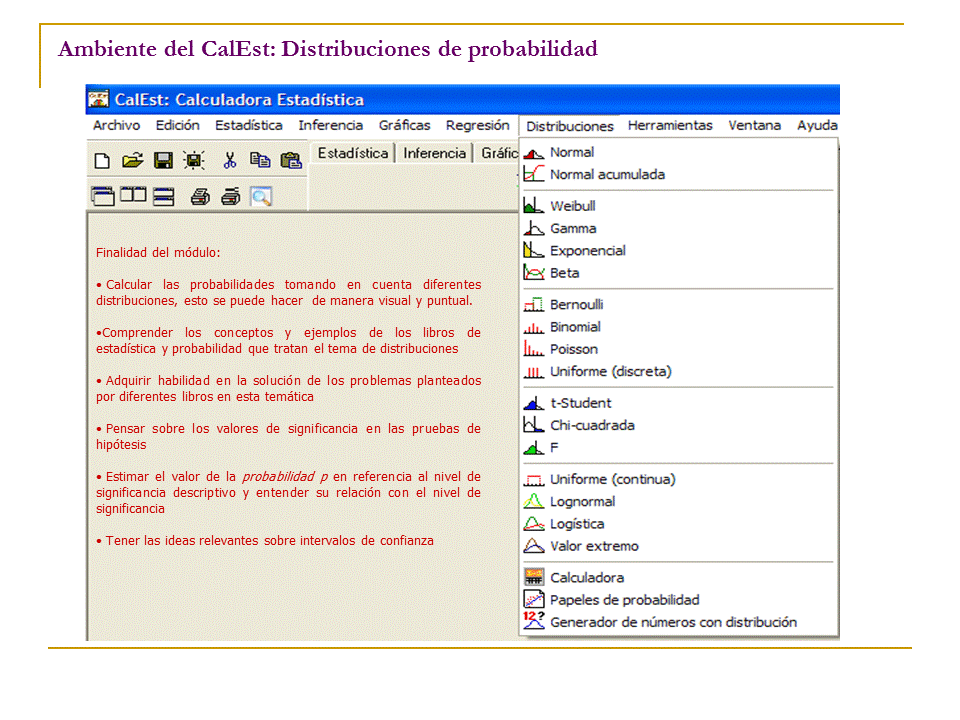Open print preview magnifier icon
Screen dimensions: 960x720
[261, 197]
